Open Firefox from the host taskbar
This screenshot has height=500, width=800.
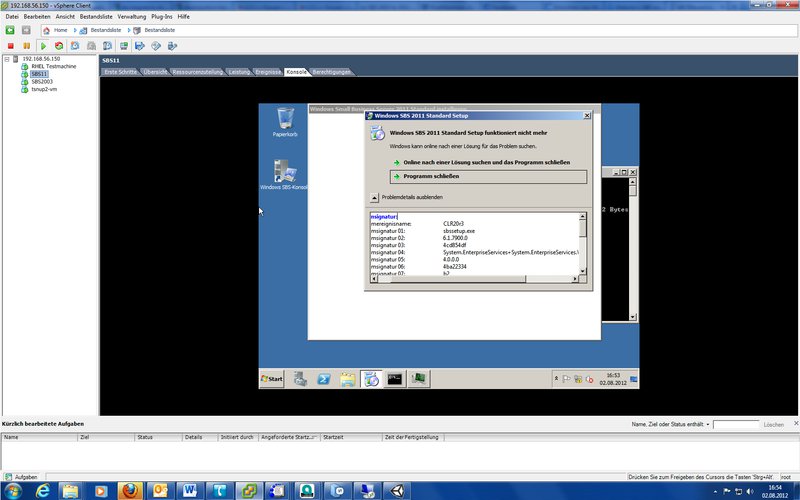130,491
